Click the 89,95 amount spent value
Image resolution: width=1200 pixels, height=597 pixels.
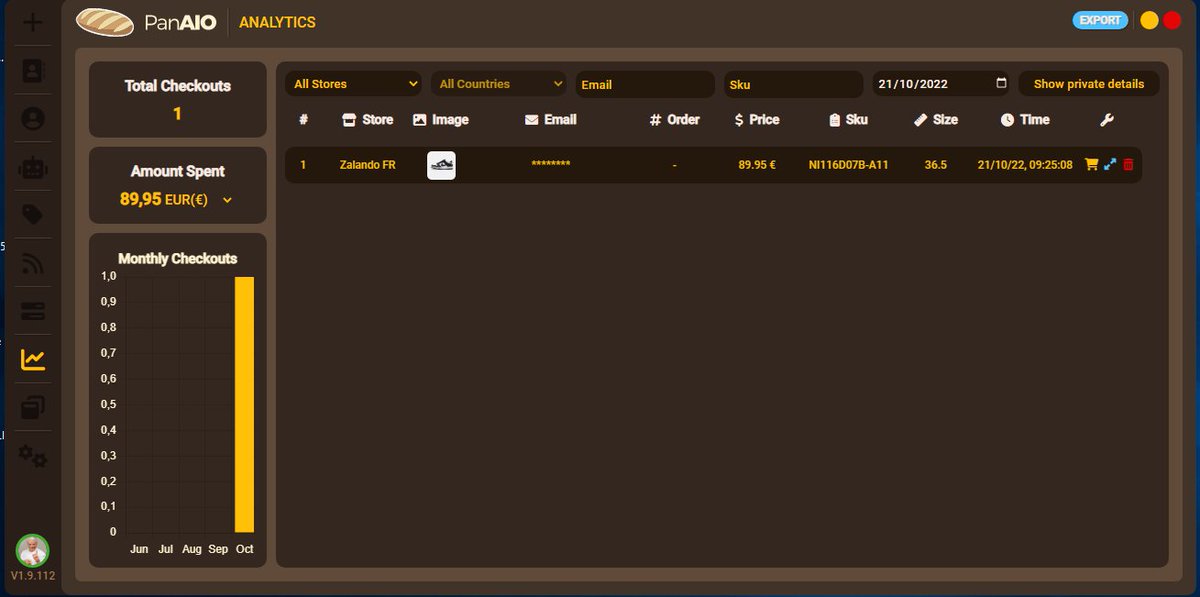click(x=141, y=199)
